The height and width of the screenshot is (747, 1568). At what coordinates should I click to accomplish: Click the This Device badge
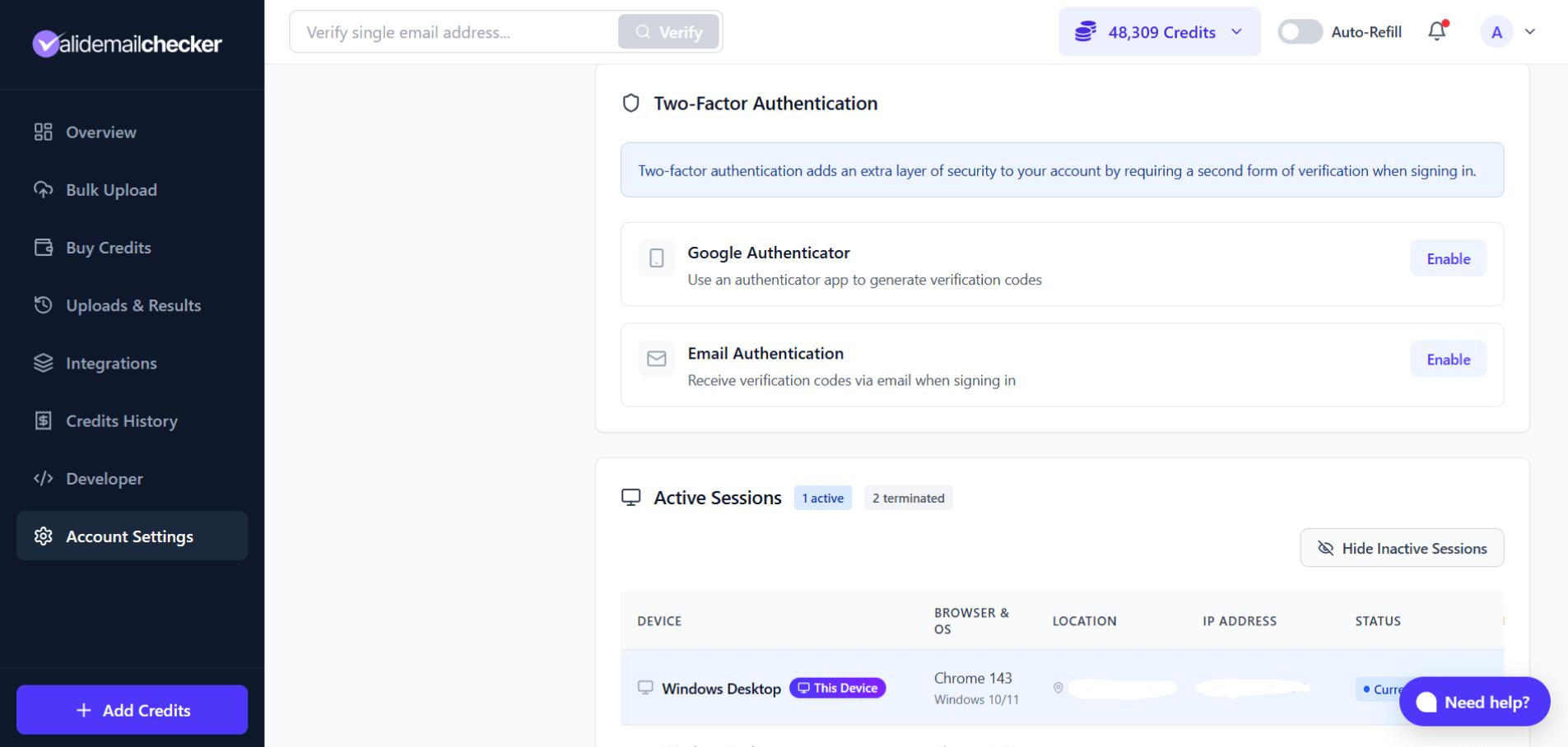click(837, 688)
